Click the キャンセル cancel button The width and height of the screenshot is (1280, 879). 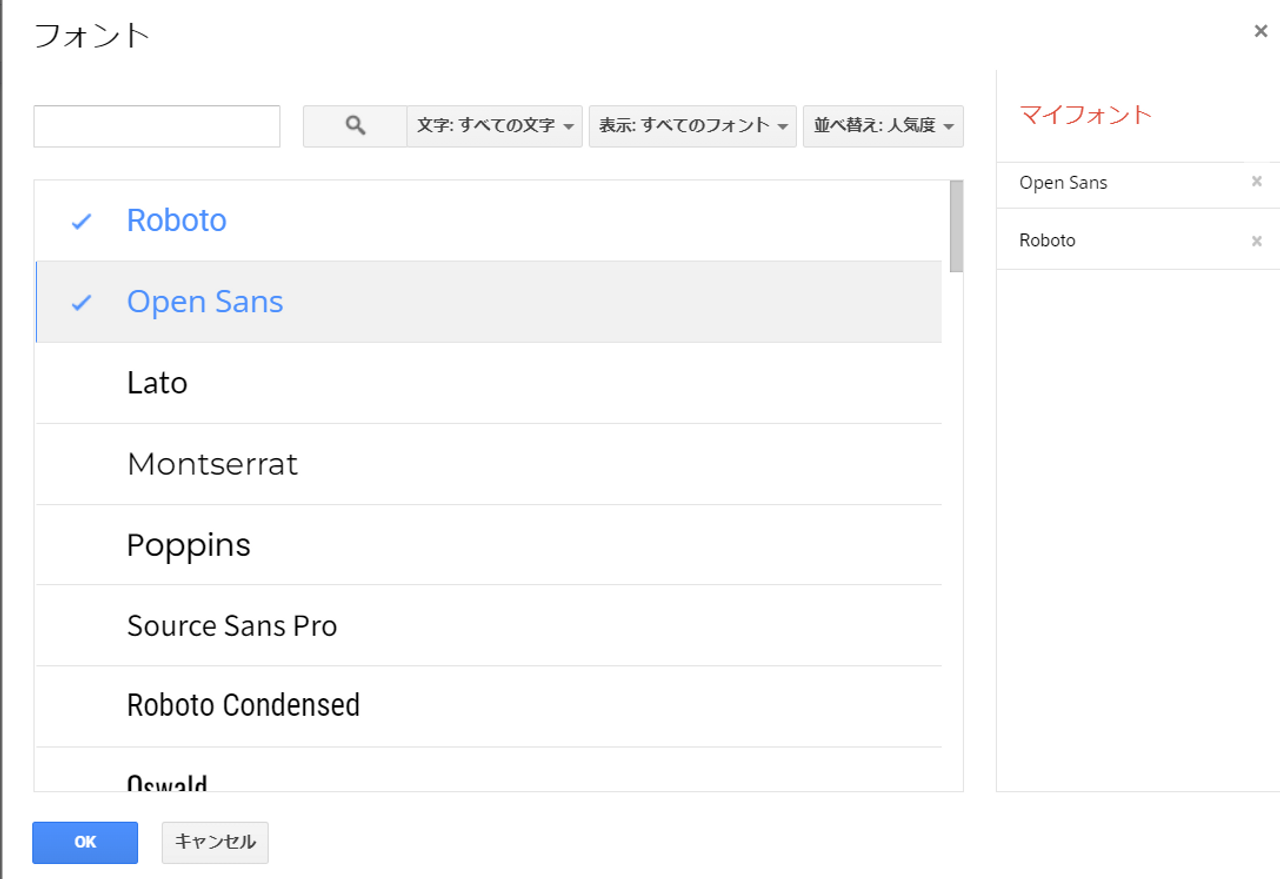(215, 842)
